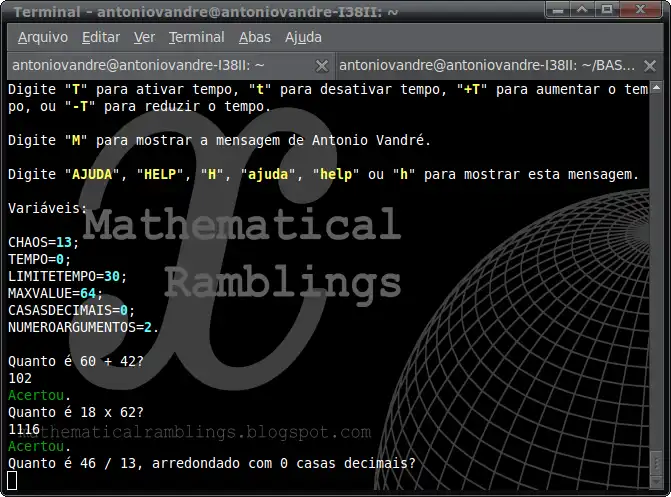Minimize the Terminal window

(x=558, y=9)
